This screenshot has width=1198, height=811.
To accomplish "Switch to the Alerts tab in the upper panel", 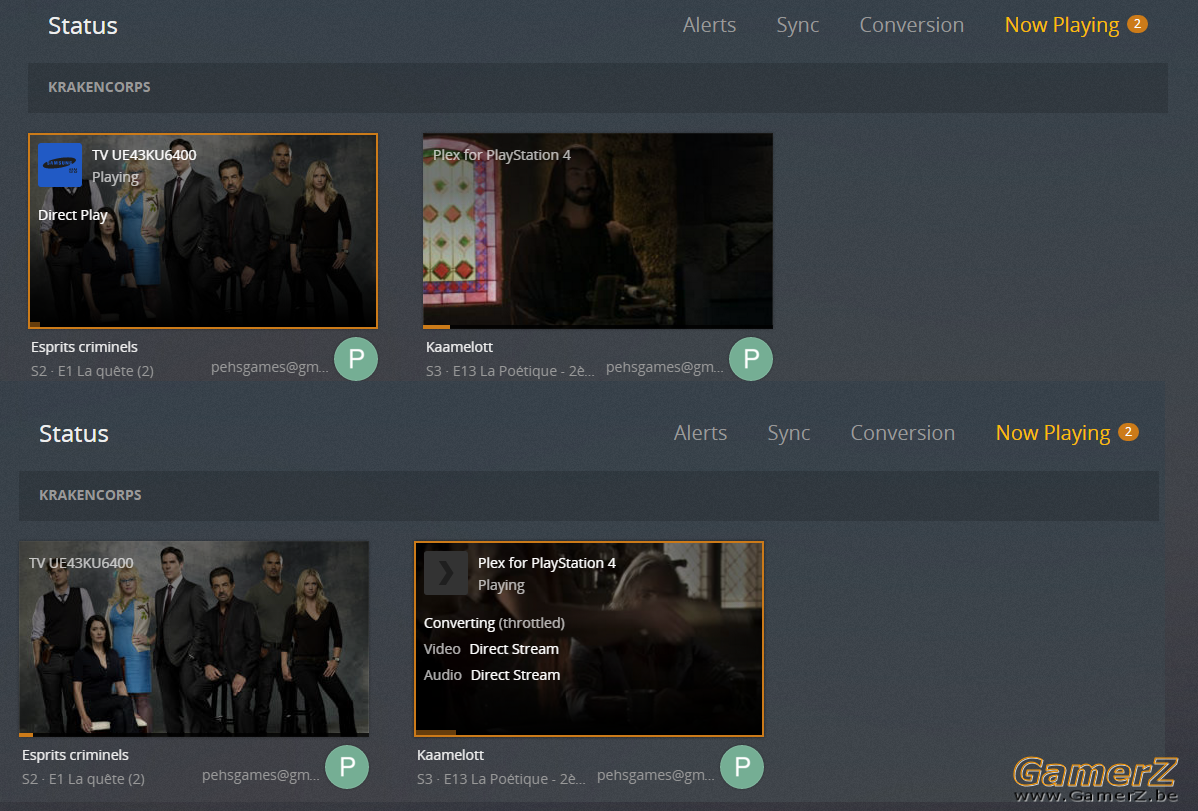I will [x=709, y=25].
